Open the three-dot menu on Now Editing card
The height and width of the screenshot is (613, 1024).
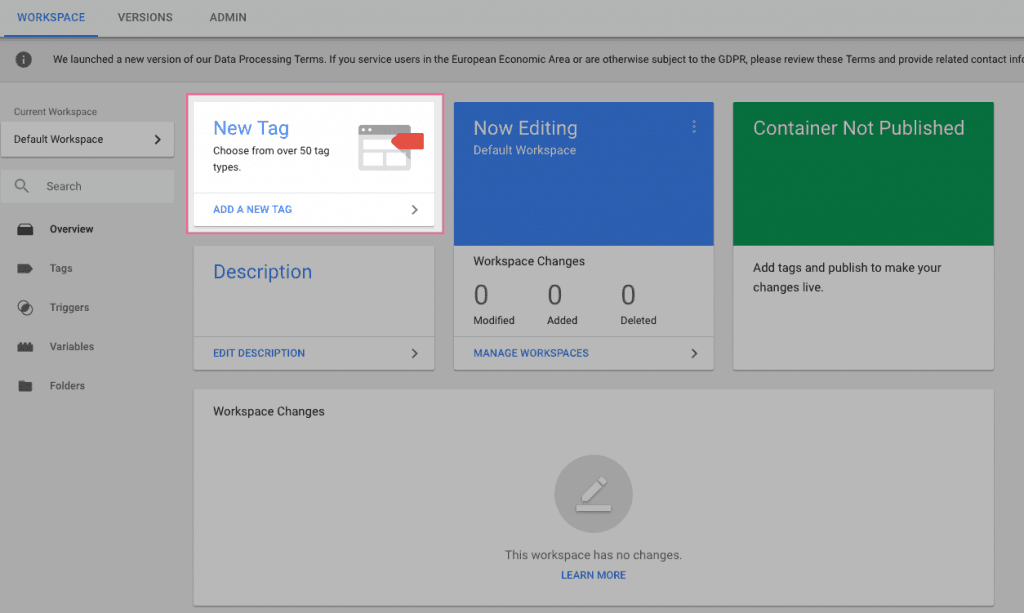click(694, 127)
